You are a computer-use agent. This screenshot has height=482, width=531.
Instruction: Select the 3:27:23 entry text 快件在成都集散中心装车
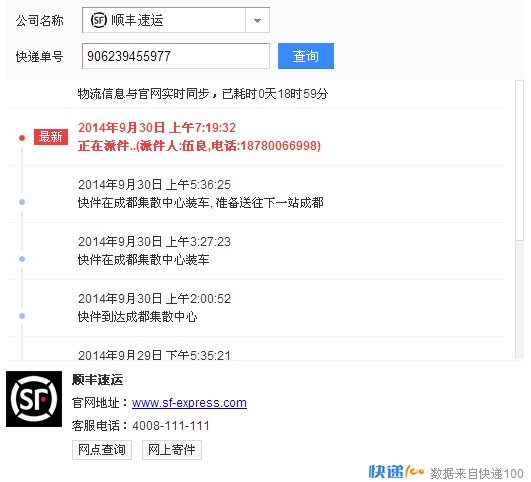pos(144,260)
